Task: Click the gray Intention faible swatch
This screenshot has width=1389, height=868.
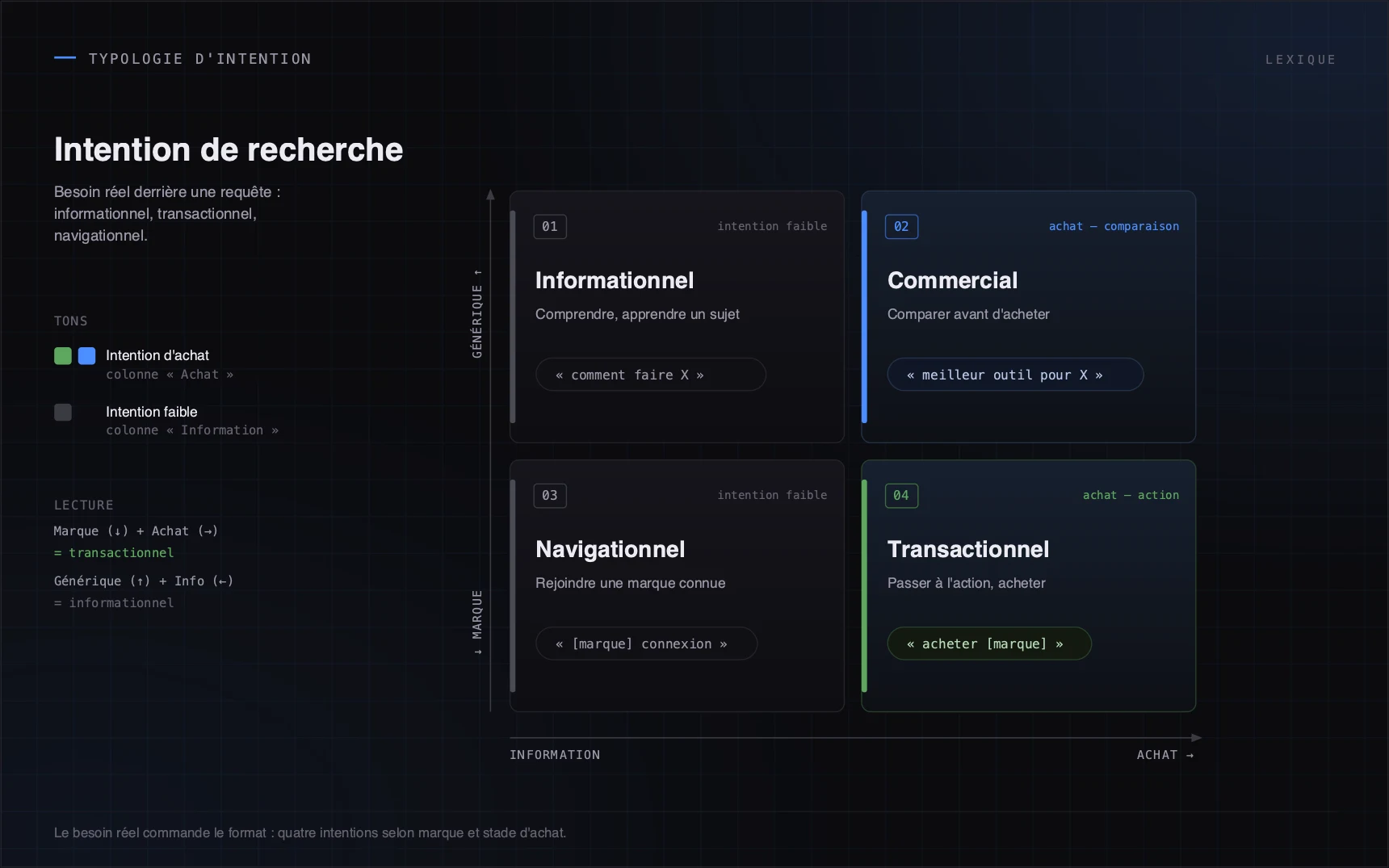Action: pos(63,413)
